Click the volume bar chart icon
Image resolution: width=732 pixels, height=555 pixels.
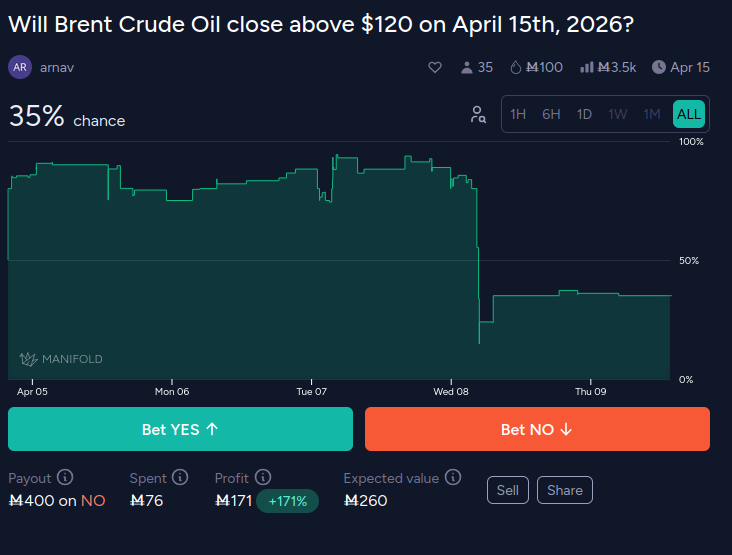coord(588,67)
